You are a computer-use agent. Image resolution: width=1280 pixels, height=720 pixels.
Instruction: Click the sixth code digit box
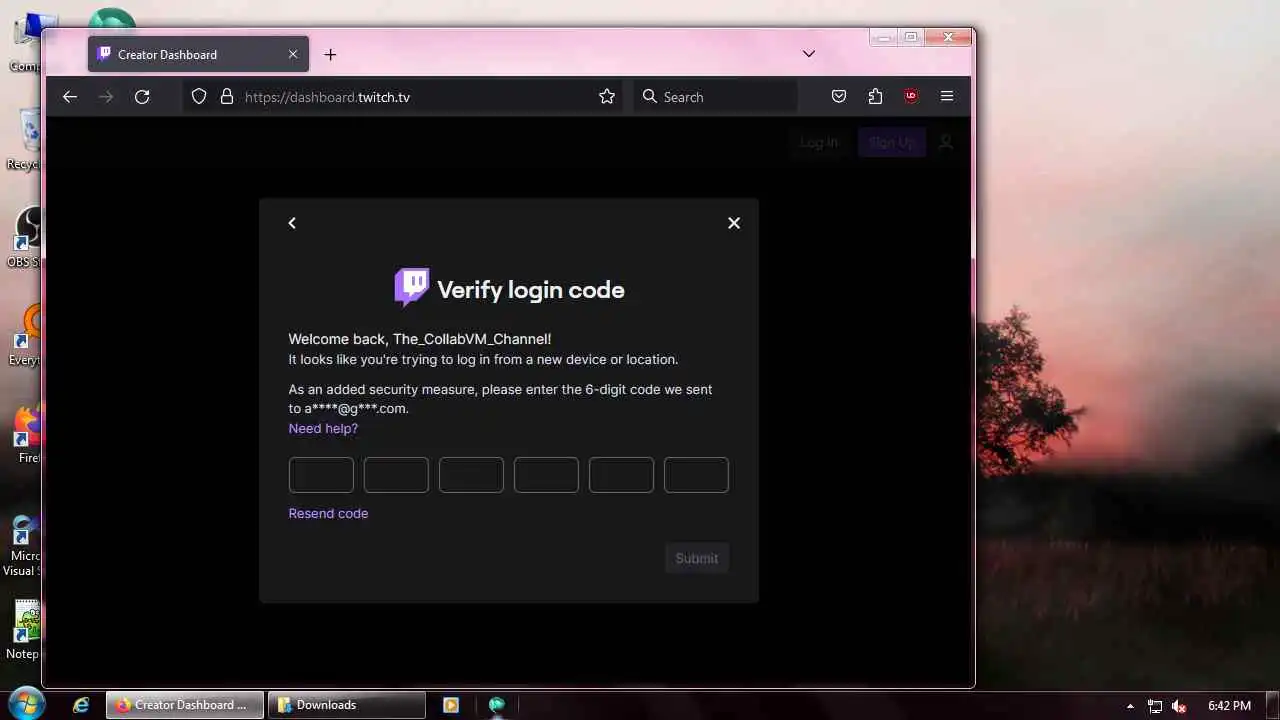coord(696,475)
